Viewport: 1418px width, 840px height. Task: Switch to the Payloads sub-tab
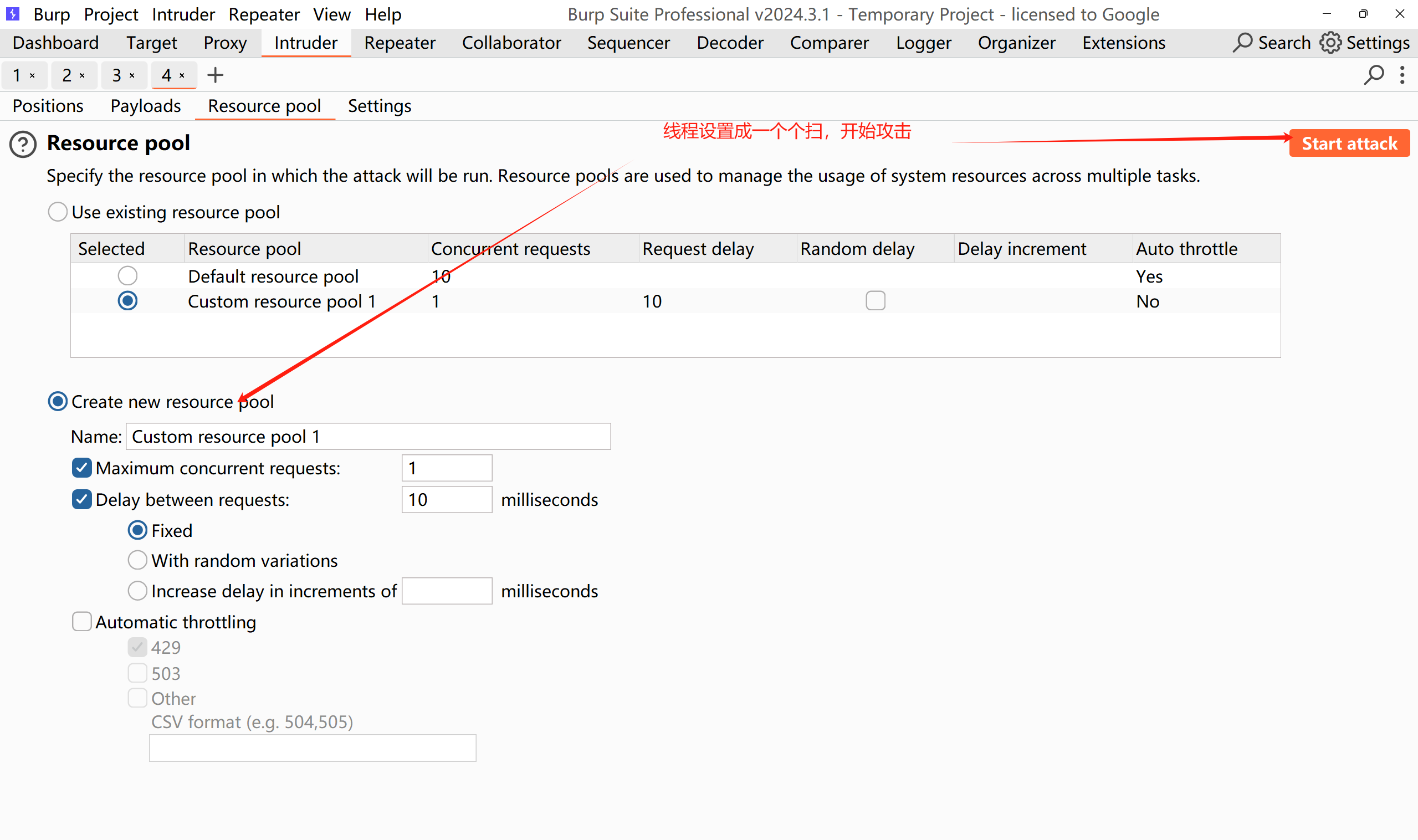pos(146,106)
